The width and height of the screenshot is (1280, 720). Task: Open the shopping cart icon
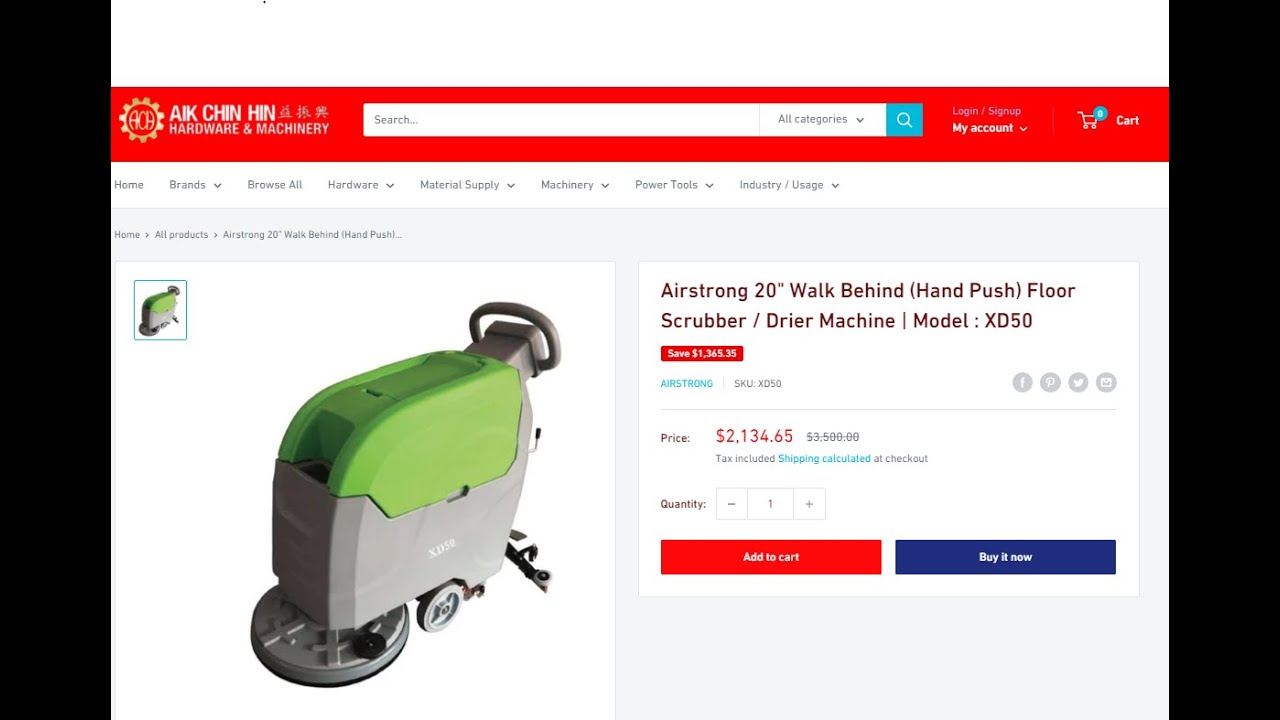click(x=1090, y=119)
